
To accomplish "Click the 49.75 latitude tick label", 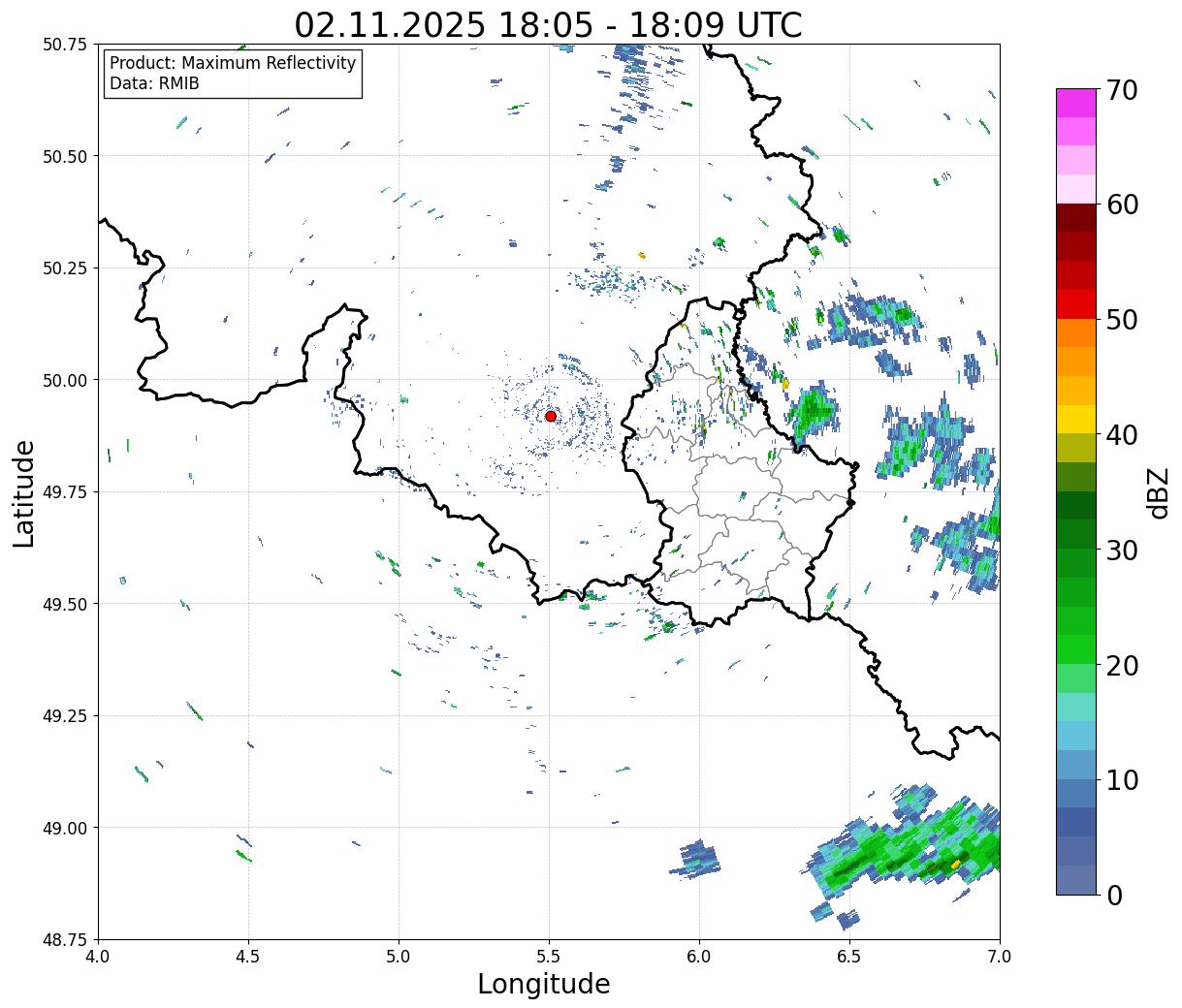I will (65, 492).
